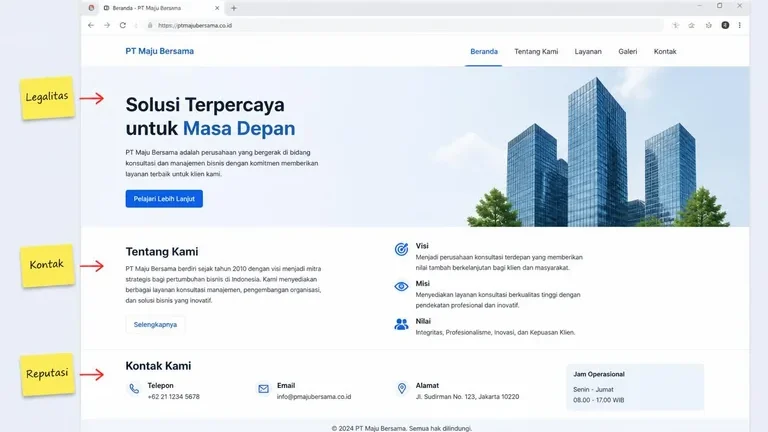The image size is (768, 432).
Task: Click phone number +62 21 1234 5678
Action: [x=173, y=397]
